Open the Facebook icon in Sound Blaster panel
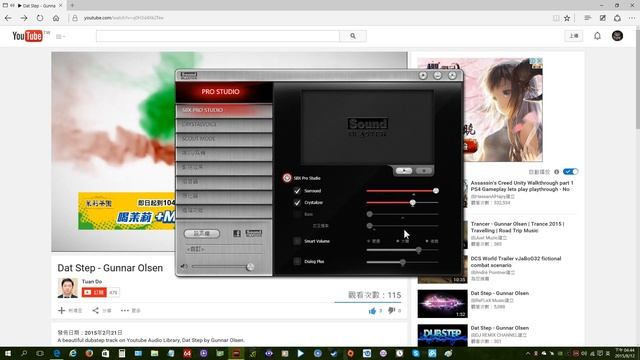This screenshot has height=360, width=640. tap(237, 233)
